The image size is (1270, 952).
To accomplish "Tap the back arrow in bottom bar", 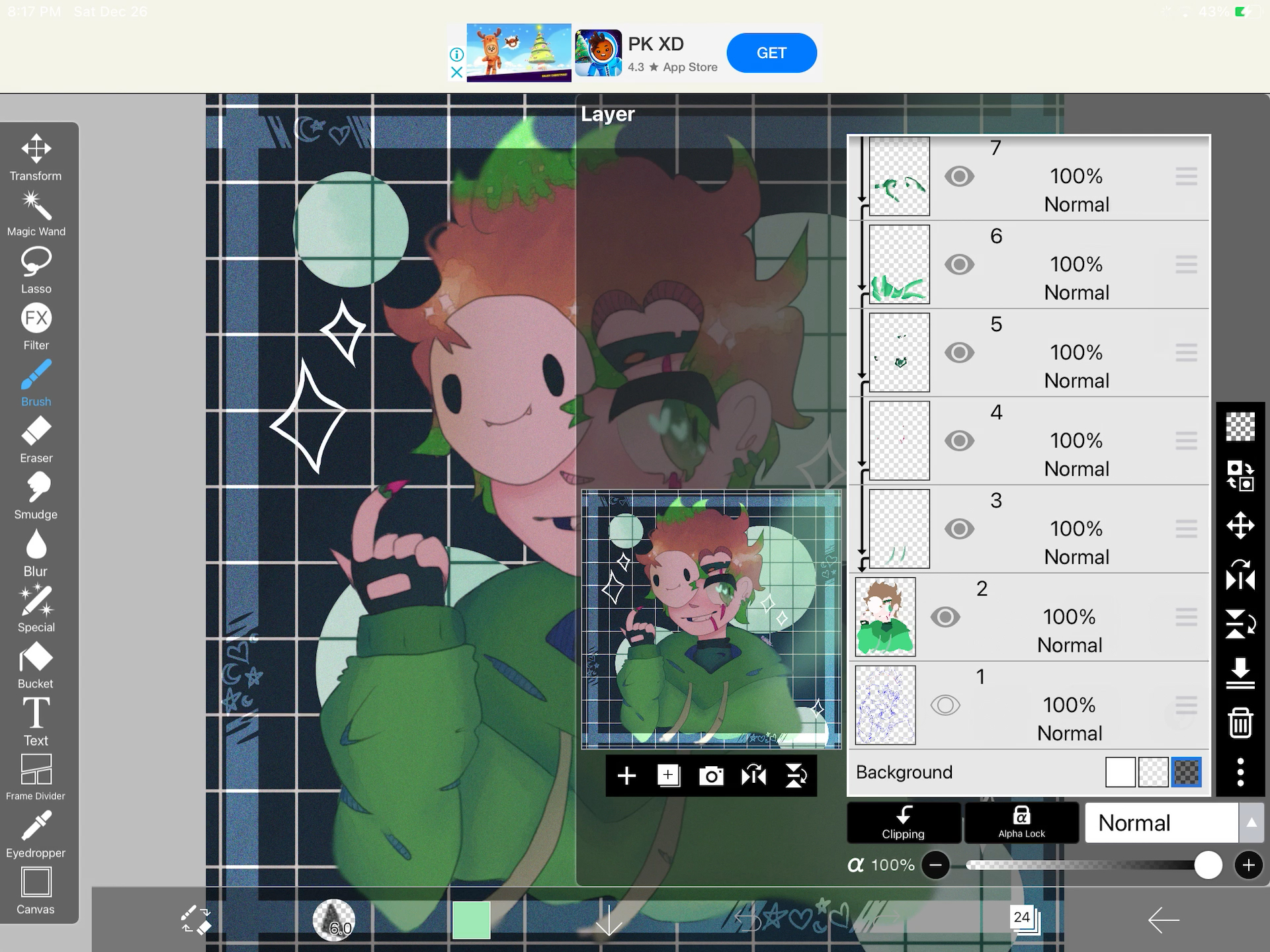I will point(1164,920).
